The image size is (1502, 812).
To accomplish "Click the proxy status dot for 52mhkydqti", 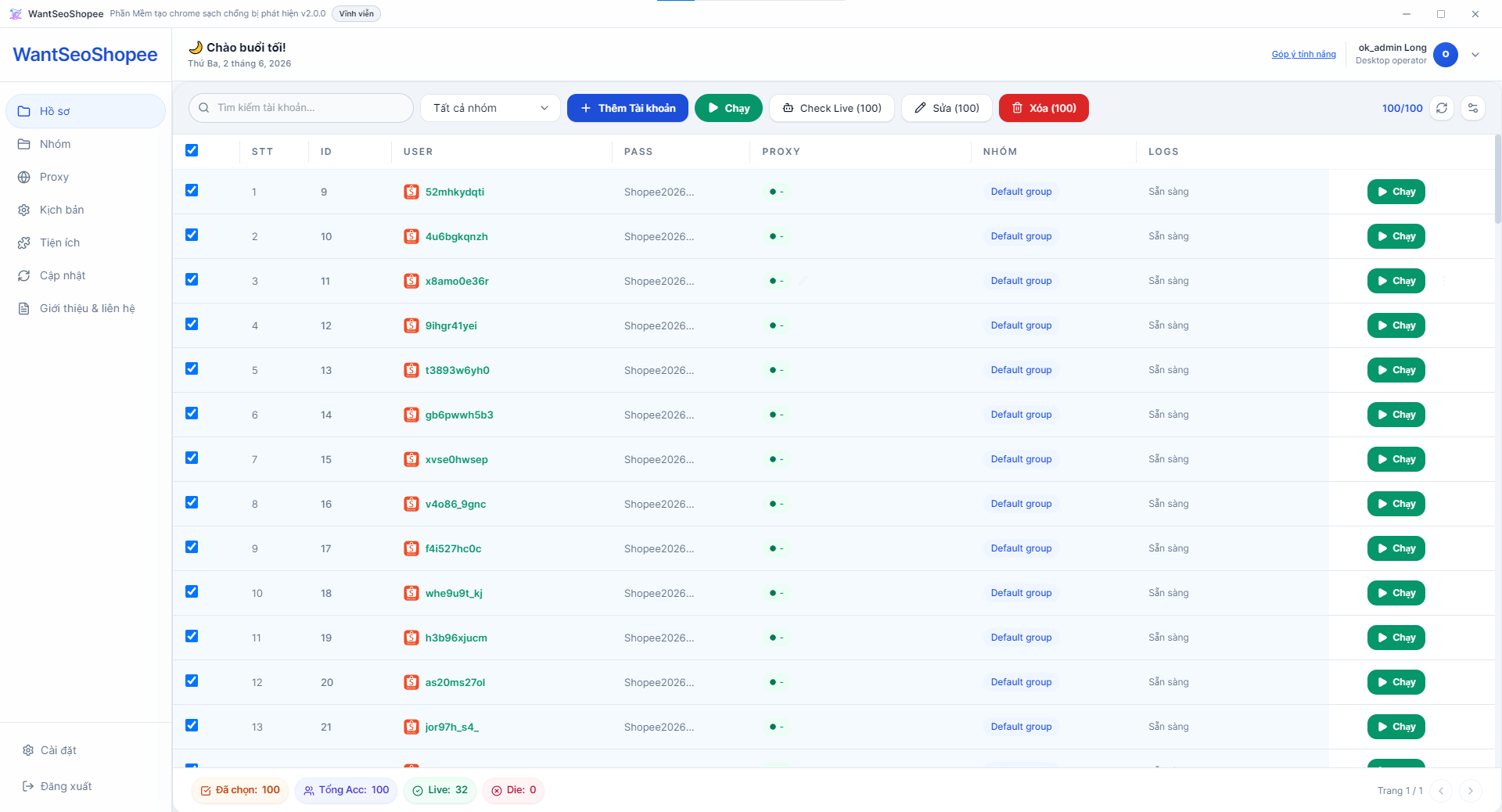I will 773,192.
